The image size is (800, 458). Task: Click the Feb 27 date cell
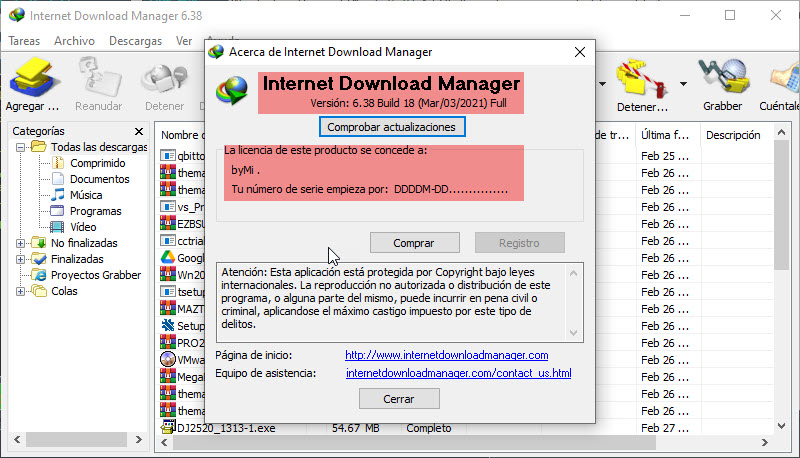(x=665, y=428)
